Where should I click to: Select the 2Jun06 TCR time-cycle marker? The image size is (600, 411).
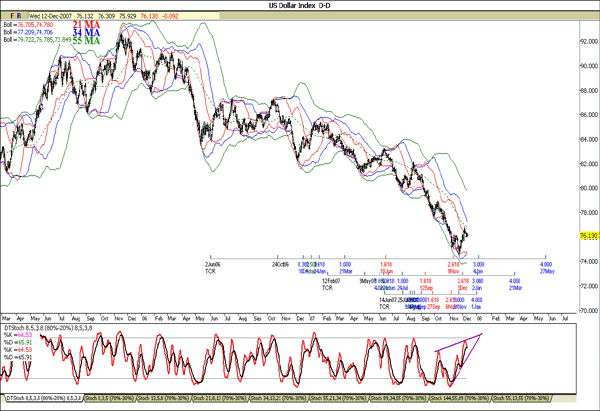[x=212, y=266]
